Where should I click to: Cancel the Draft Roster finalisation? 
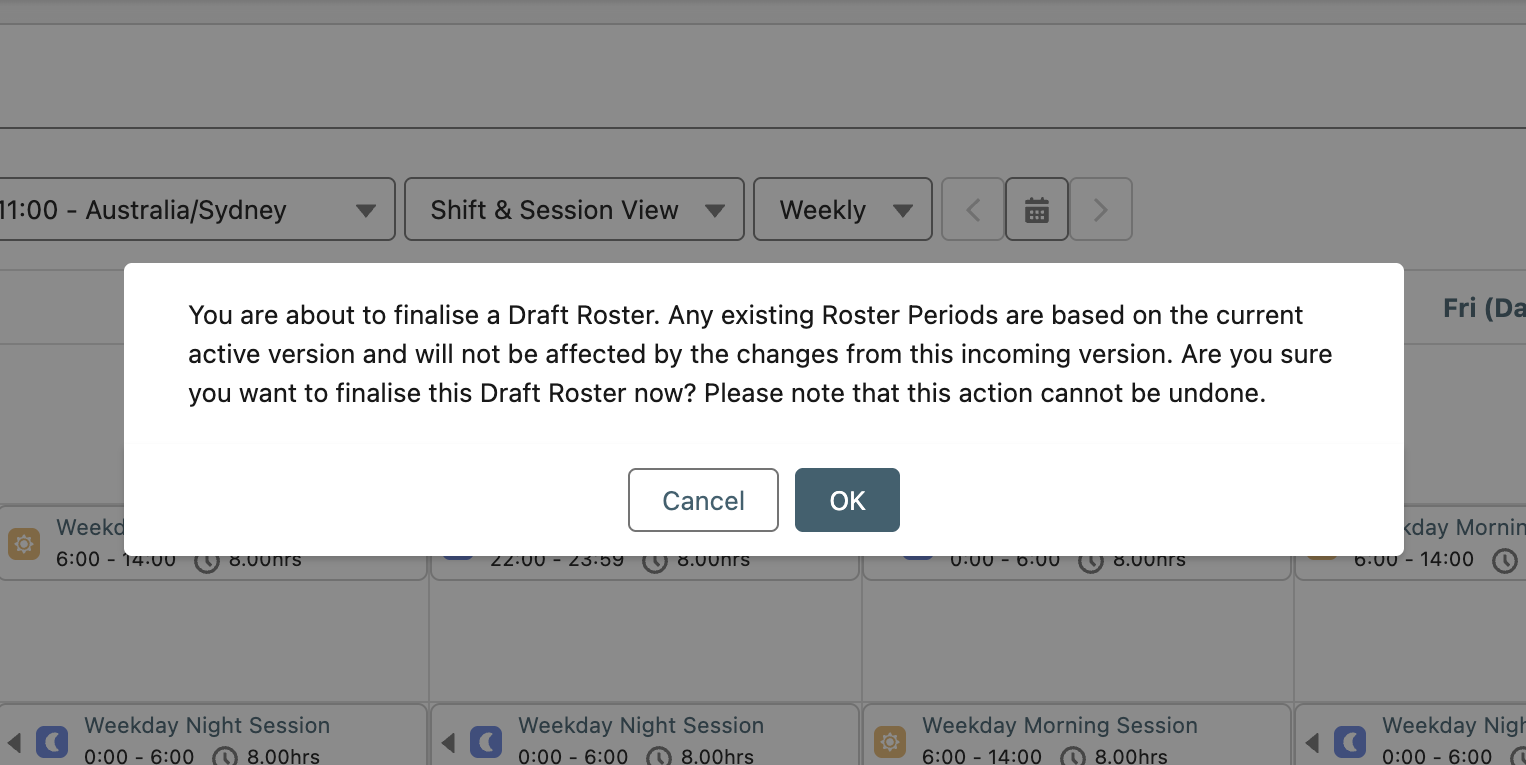(703, 500)
